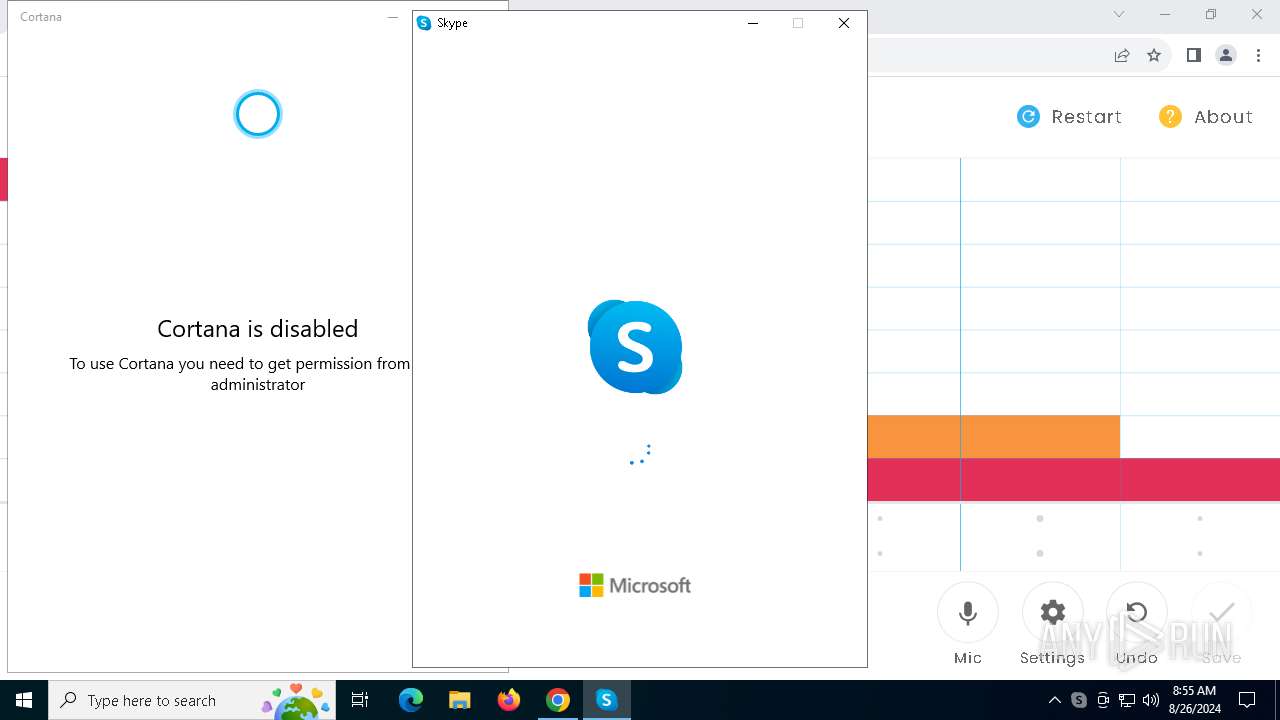Open the Settings gear button
This screenshot has height=720, width=1280.
coord(1052,613)
